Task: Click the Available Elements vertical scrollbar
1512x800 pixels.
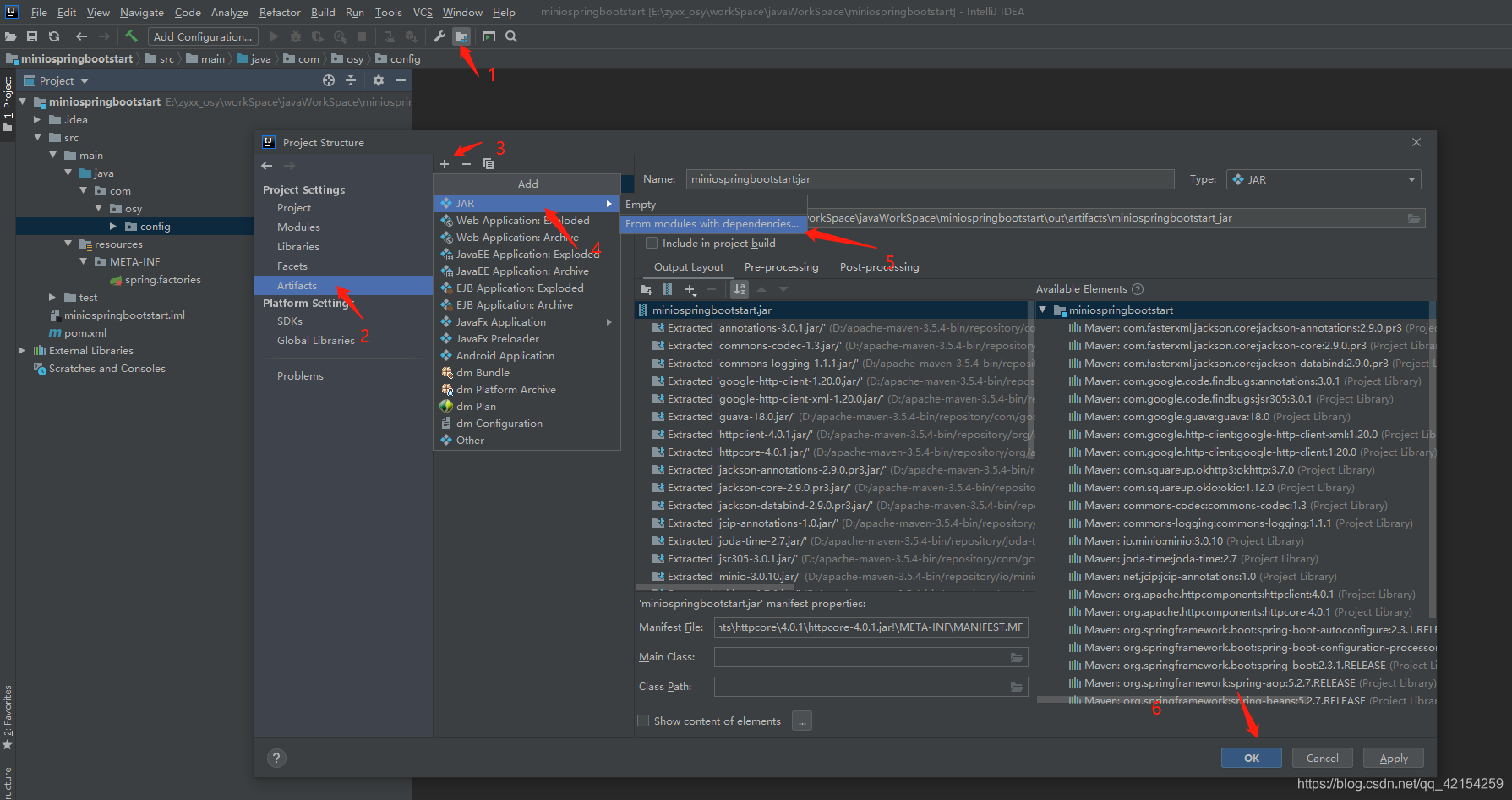Action: coord(1432,460)
